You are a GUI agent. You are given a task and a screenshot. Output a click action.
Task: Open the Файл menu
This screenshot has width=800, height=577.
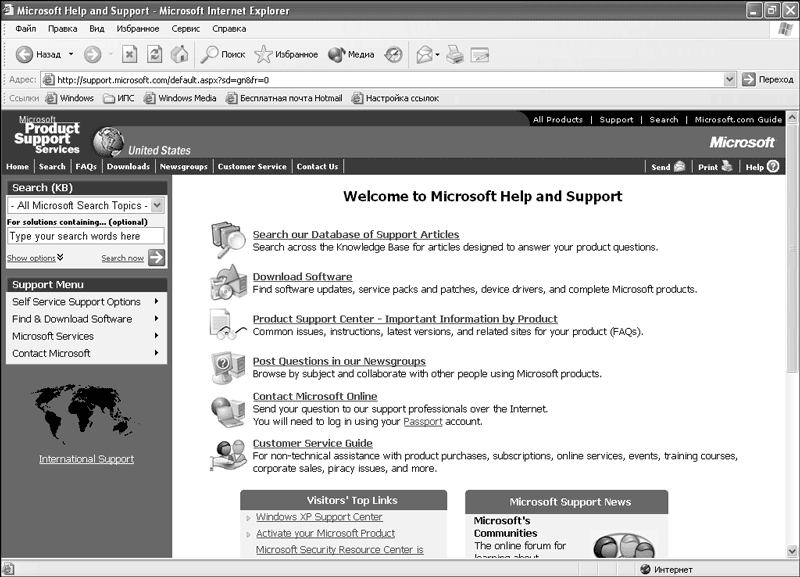pos(26,29)
